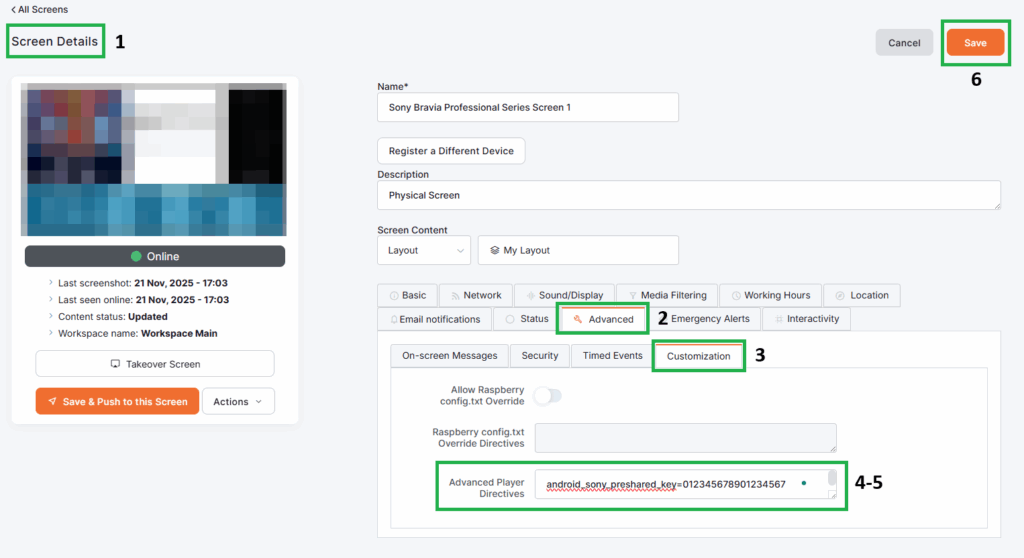Open the Basic settings tab
Screen dimensions: 1024x558
pyautogui.click(x=407, y=295)
